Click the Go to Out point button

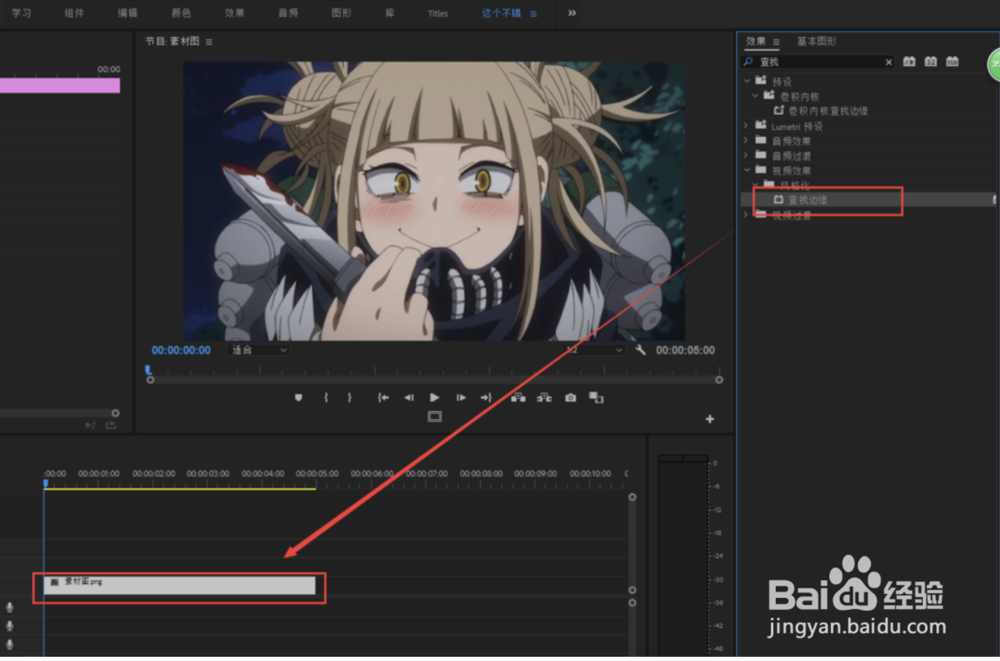(x=487, y=397)
